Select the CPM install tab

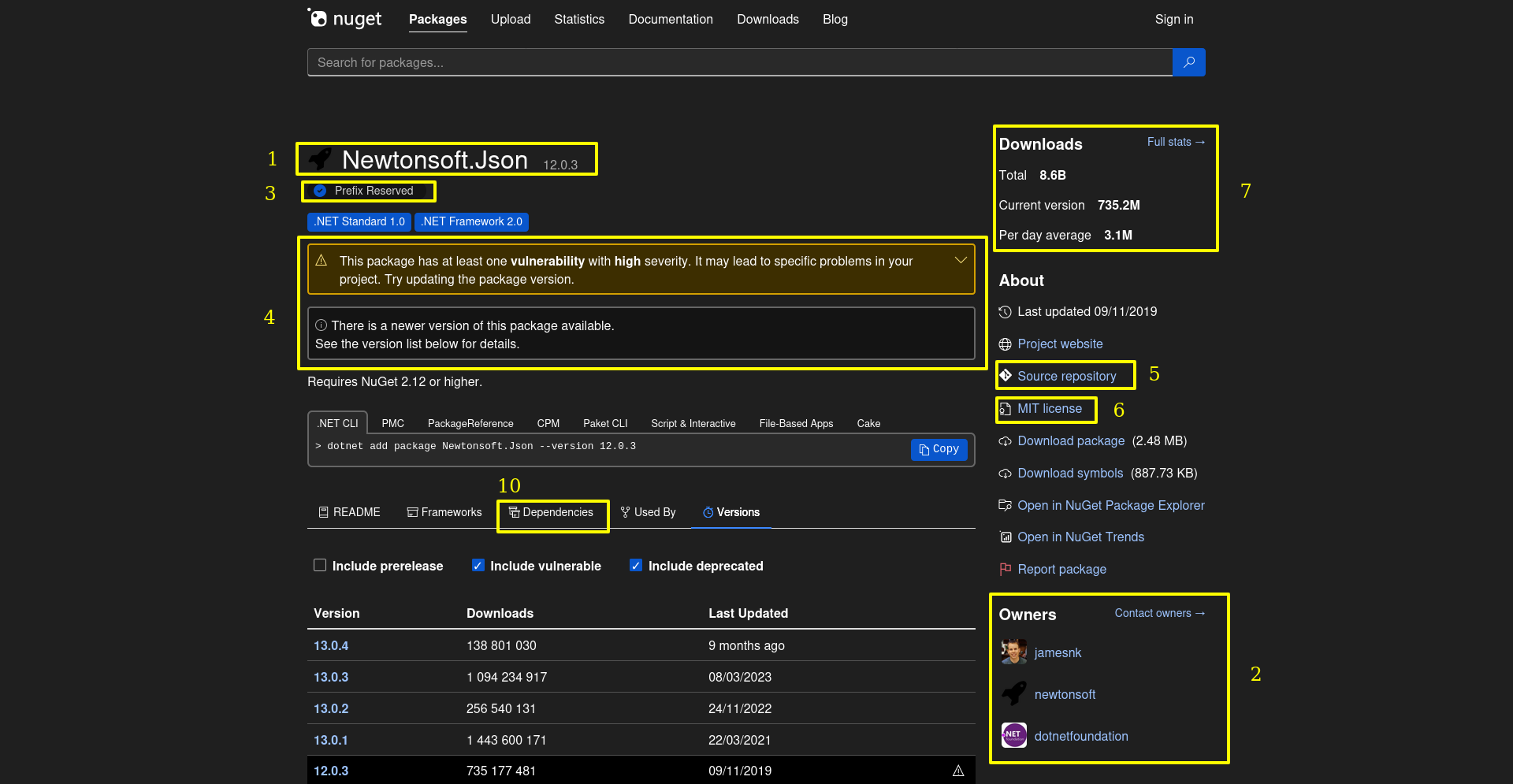[x=548, y=423]
